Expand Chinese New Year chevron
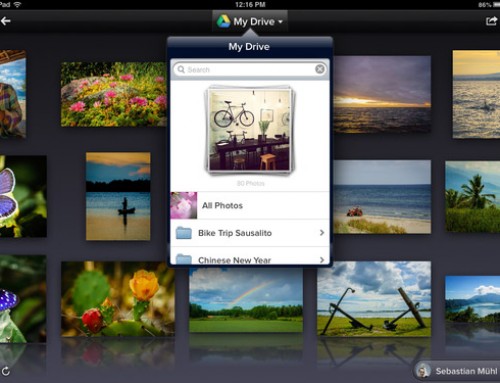This screenshot has height=383, width=500. point(322,260)
